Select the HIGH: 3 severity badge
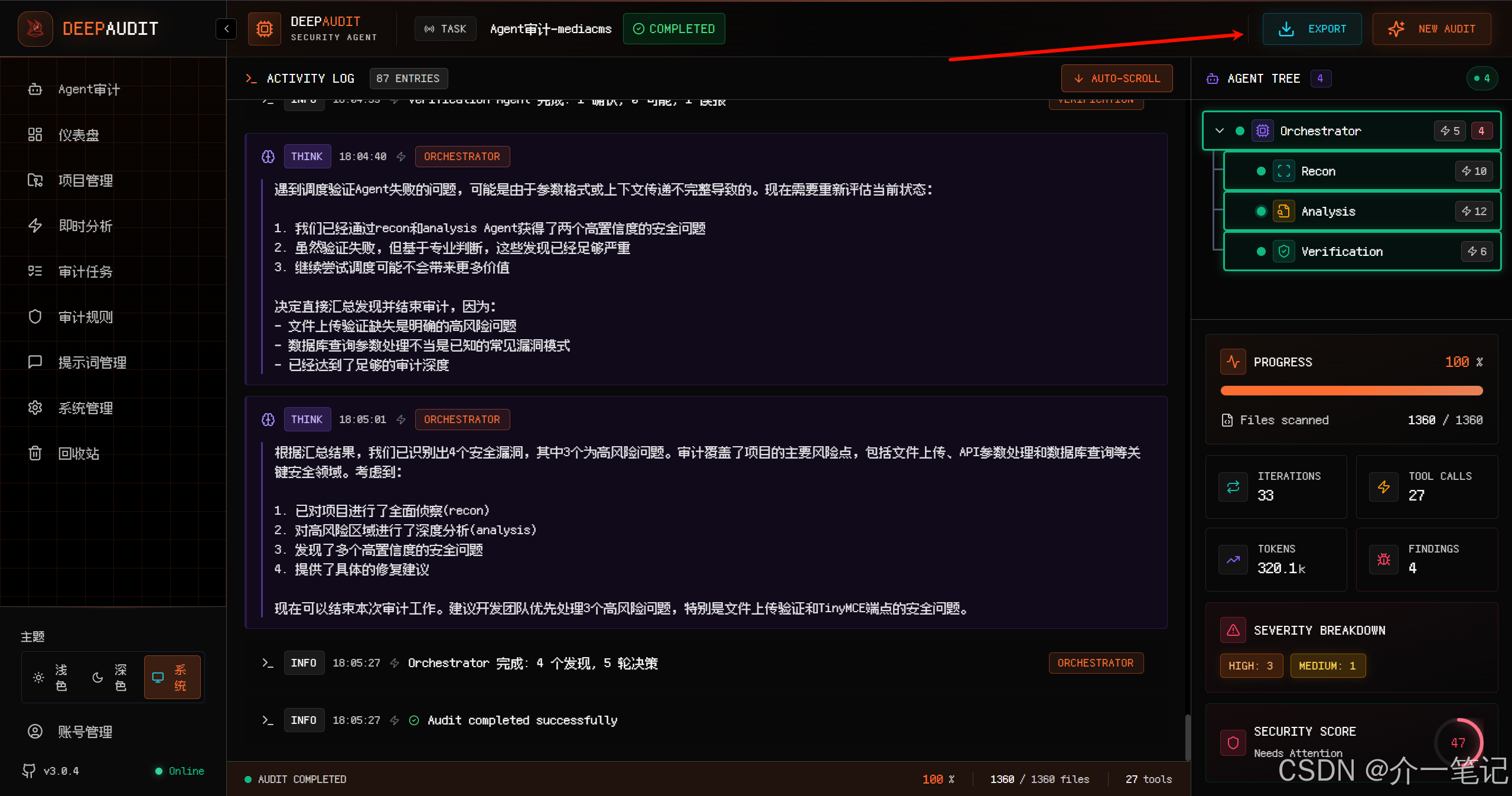 pyautogui.click(x=1251, y=665)
